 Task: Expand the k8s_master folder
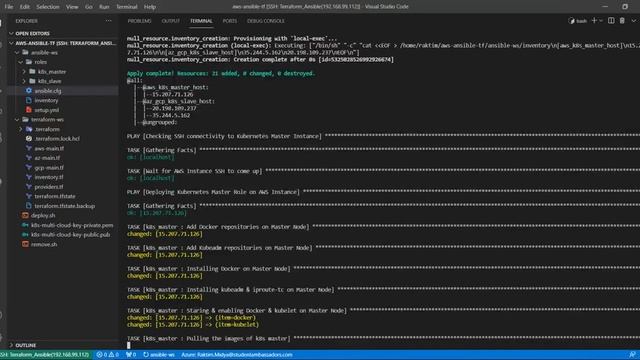52,72
